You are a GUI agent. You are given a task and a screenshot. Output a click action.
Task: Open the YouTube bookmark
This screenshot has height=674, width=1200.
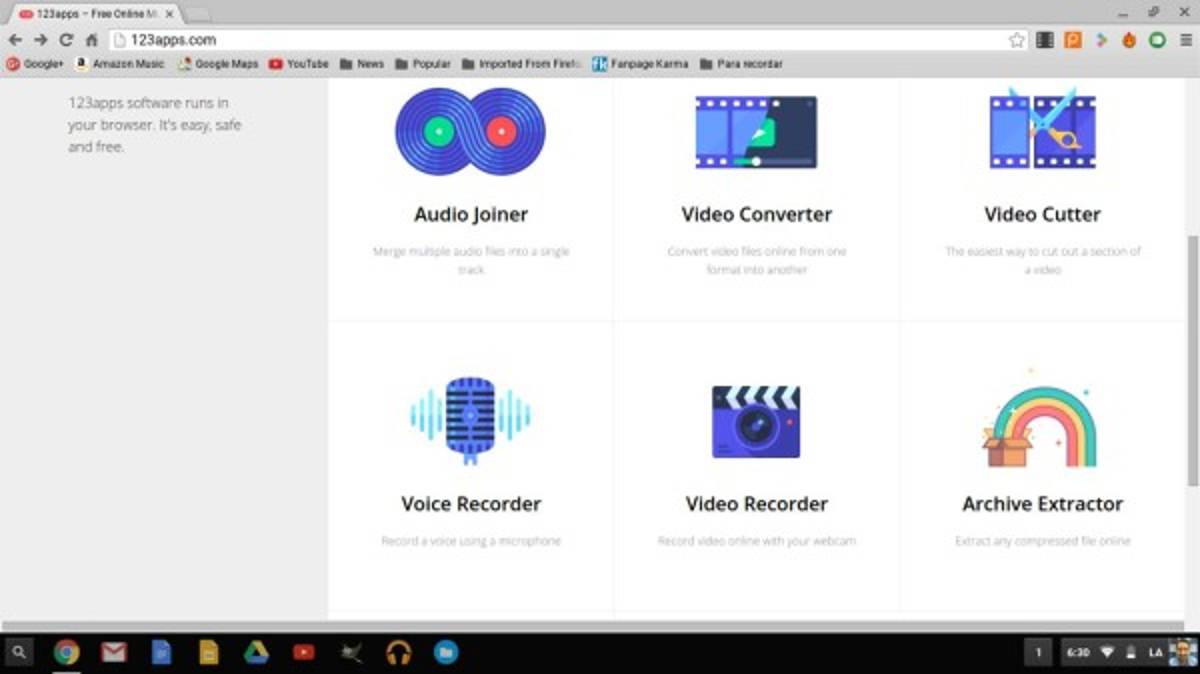tap(298, 64)
